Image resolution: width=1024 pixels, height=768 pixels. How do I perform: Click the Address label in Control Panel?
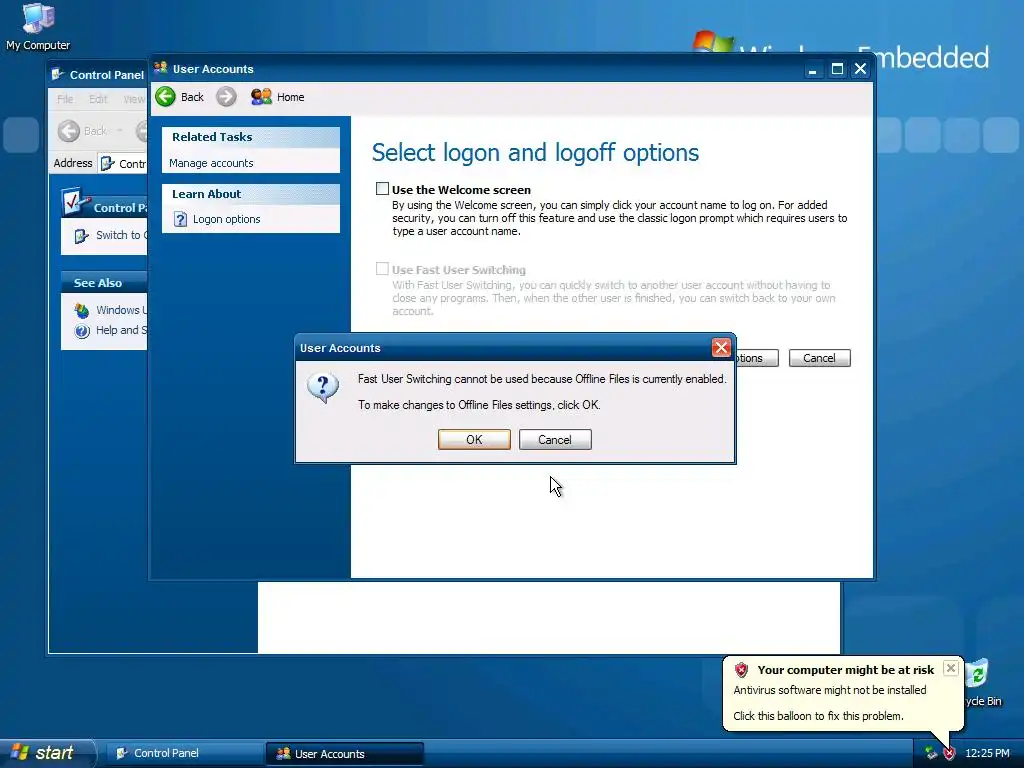click(72, 163)
